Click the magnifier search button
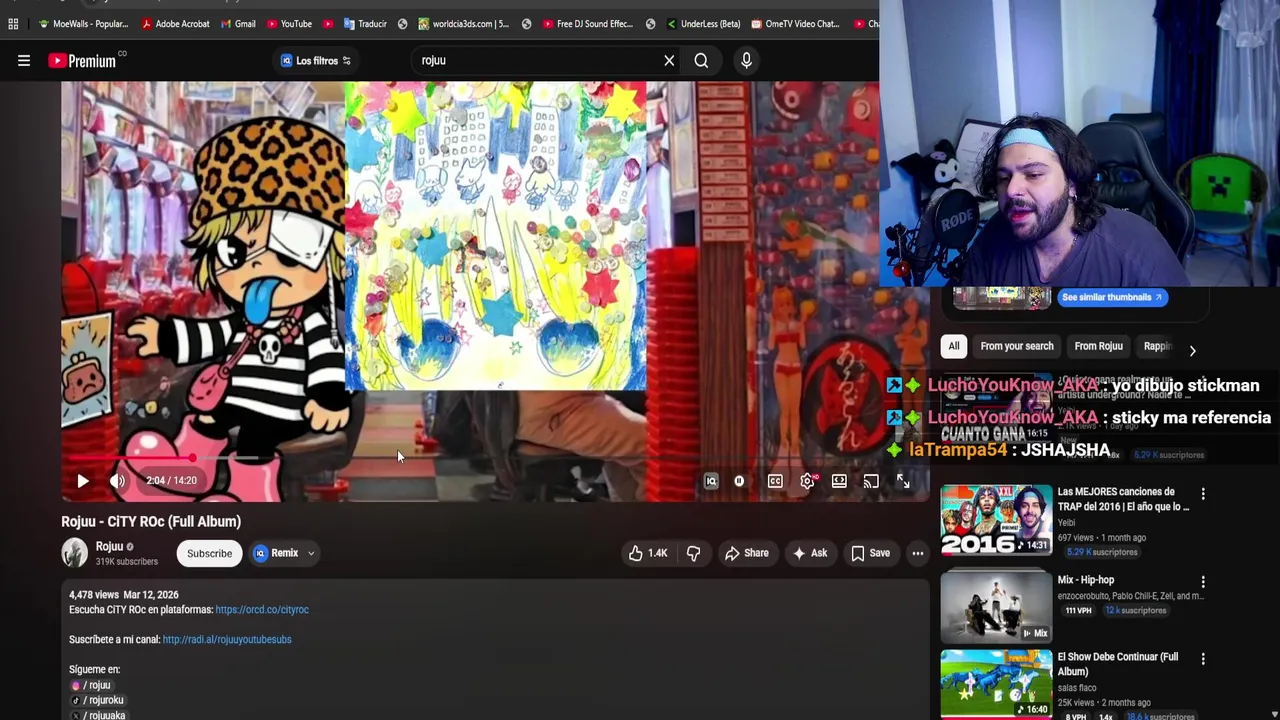This screenshot has width=1280, height=720. 701,61
